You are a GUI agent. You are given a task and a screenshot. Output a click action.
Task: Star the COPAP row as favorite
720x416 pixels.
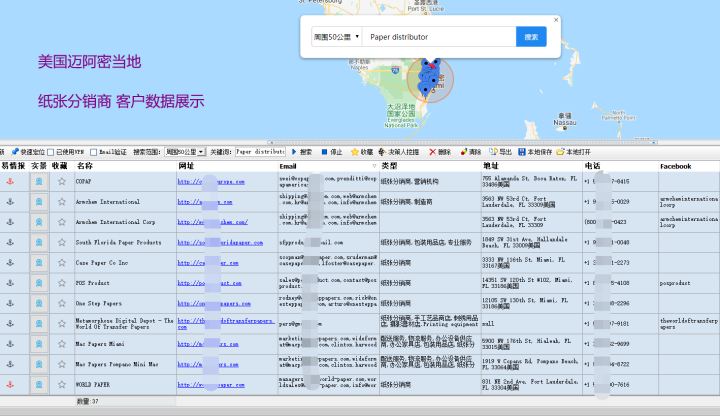(62, 181)
